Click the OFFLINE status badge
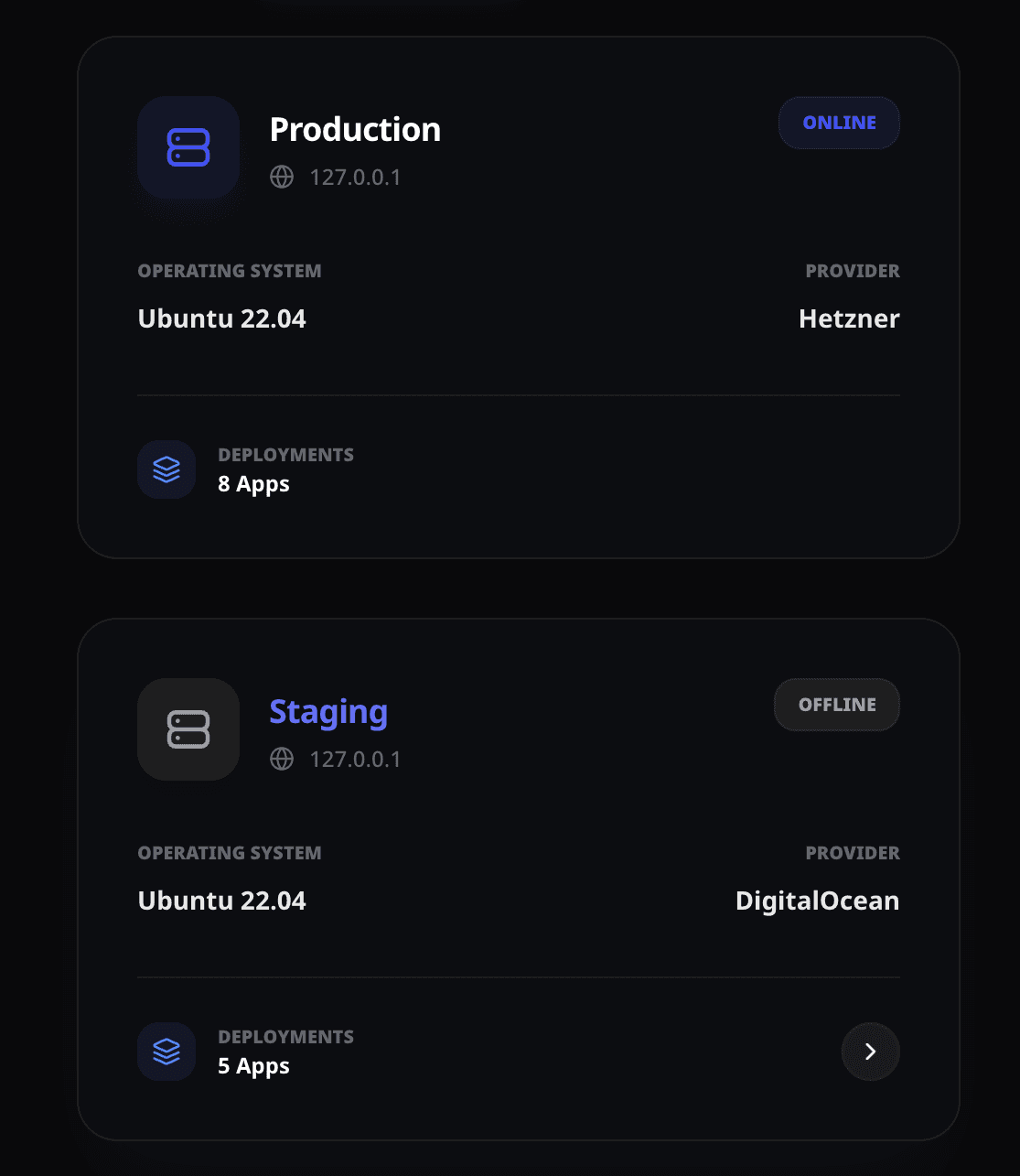This screenshot has width=1020, height=1176. pos(837,705)
